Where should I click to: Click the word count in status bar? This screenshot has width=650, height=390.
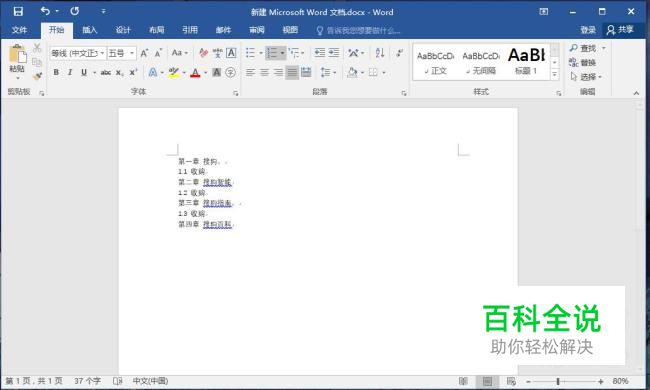(87, 381)
